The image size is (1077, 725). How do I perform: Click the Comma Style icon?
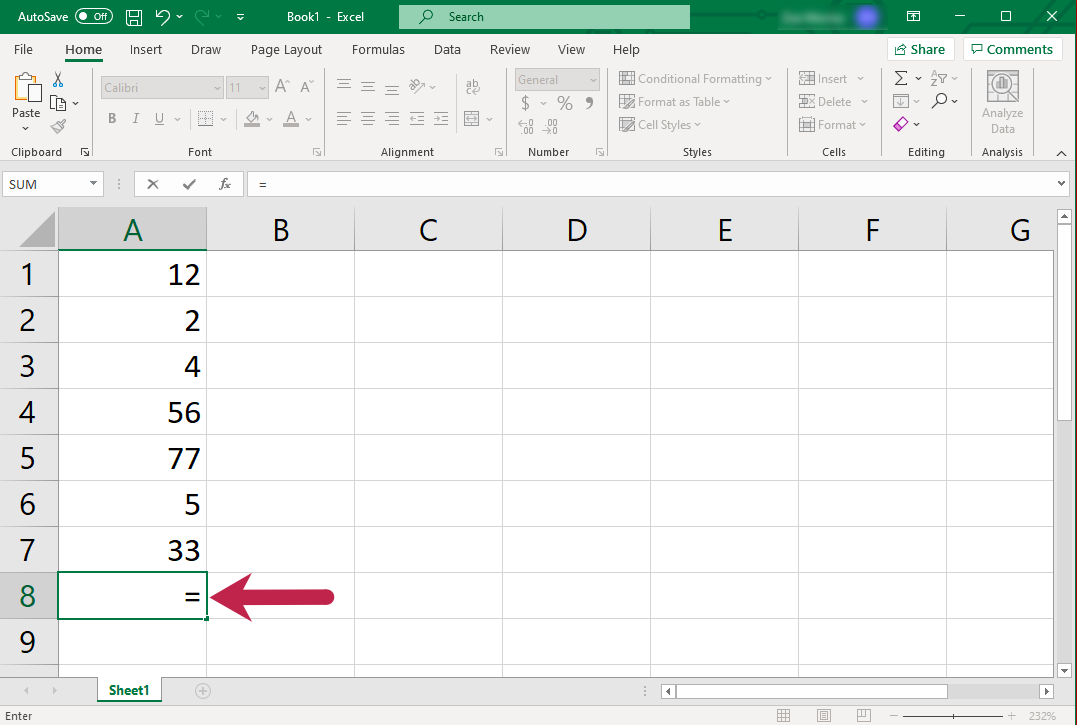(x=589, y=103)
